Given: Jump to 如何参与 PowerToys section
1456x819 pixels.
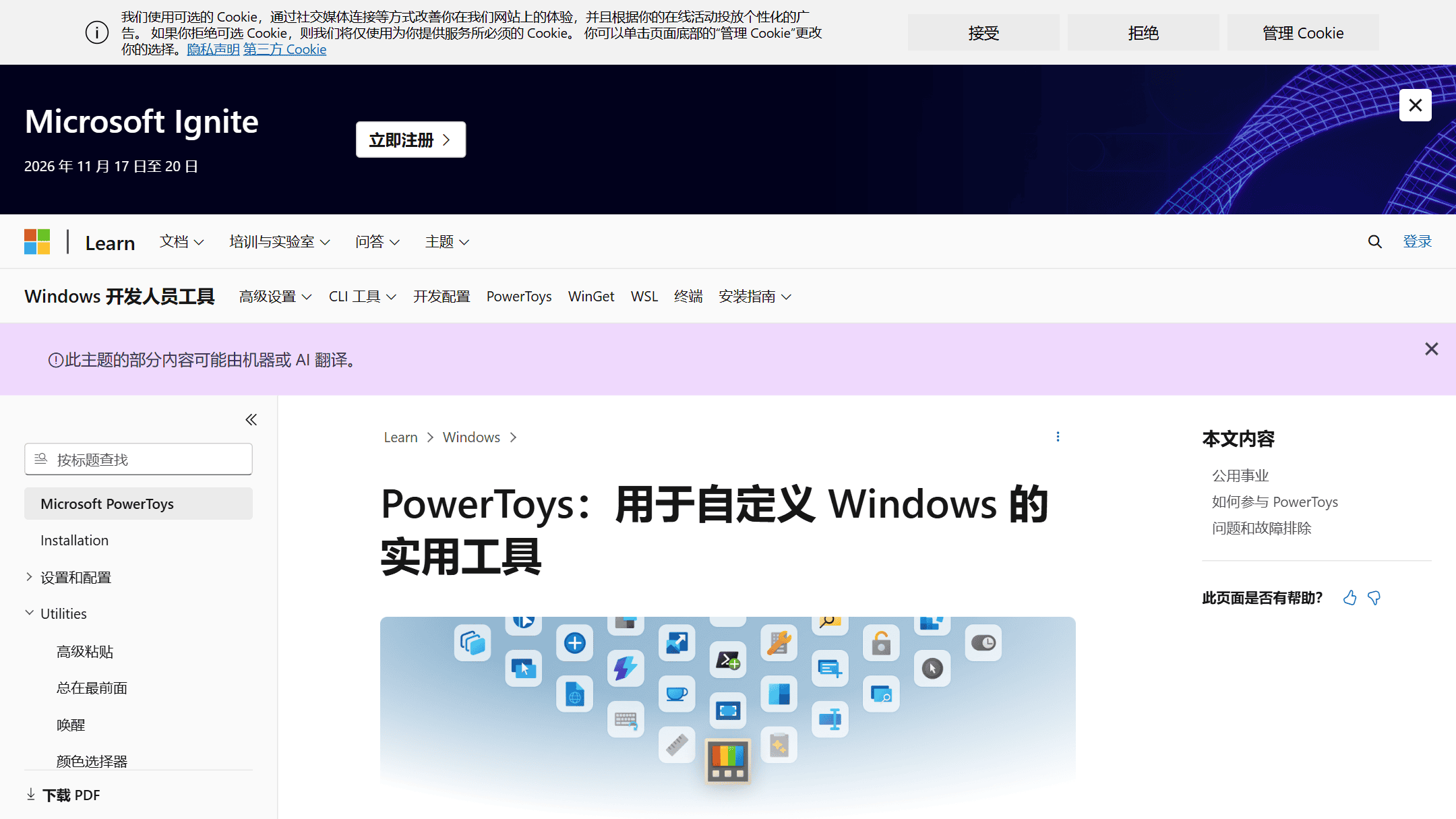Looking at the screenshot, I should click(1275, 502).
